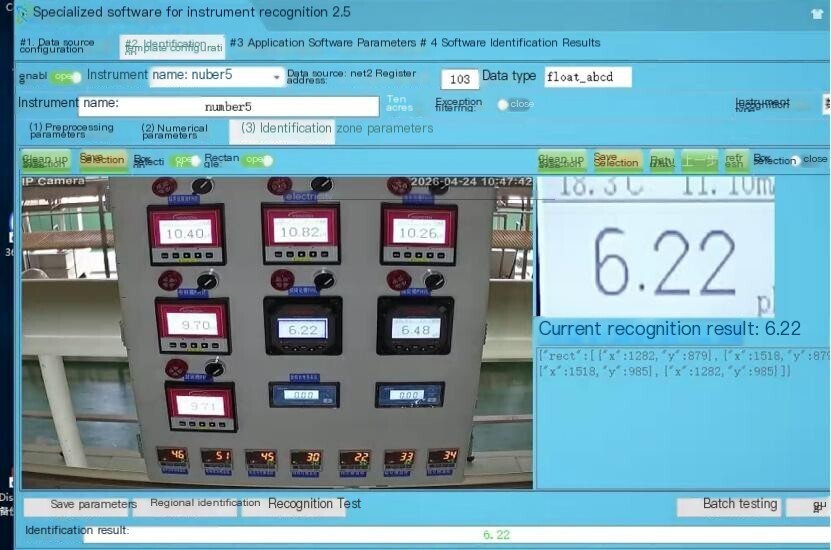Click the previous-step button beside refresh
Viewport: 831px width, 550px height.
(x=700, y=160)
